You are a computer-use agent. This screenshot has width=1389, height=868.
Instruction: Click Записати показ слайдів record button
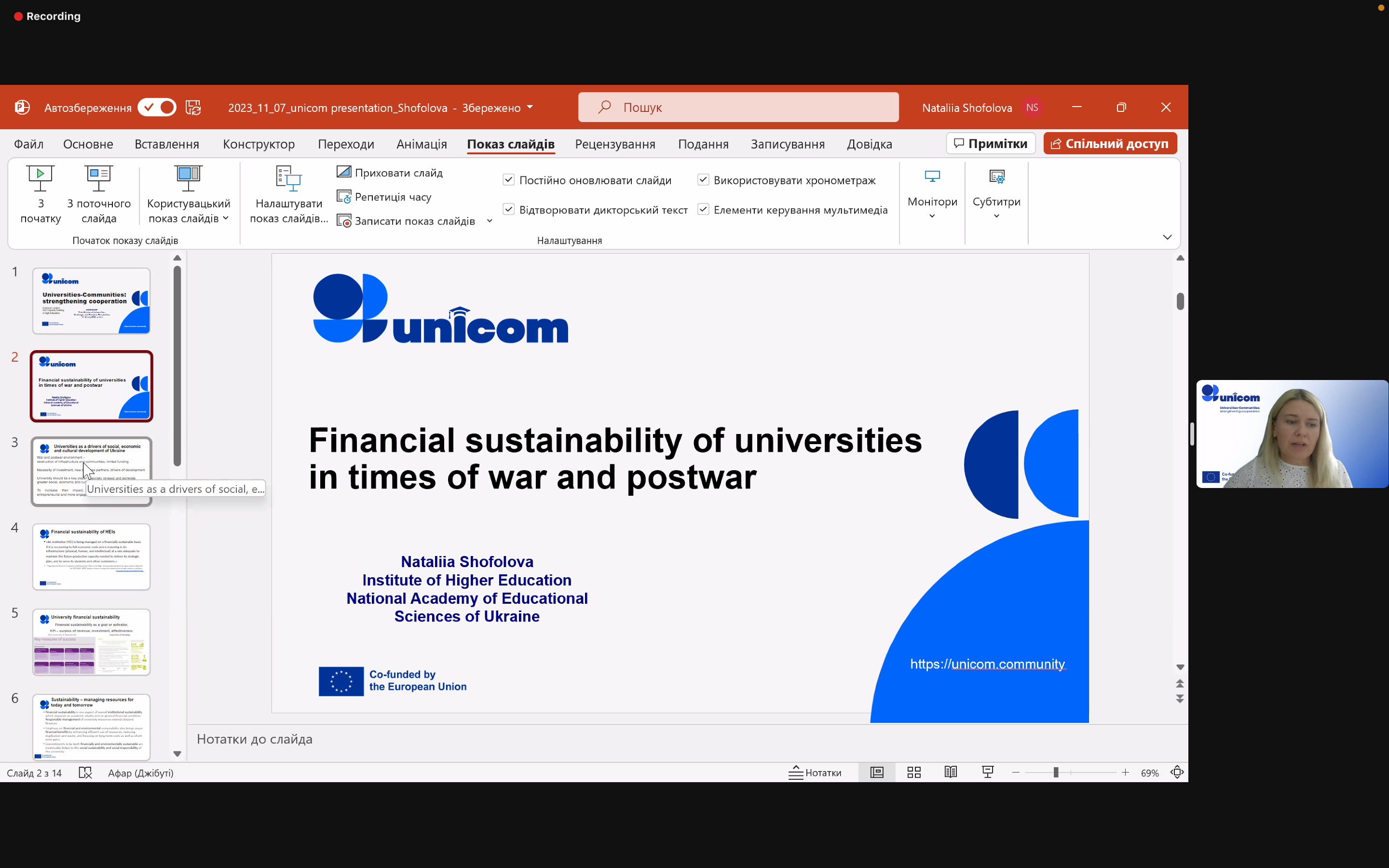tap(407, 221)
